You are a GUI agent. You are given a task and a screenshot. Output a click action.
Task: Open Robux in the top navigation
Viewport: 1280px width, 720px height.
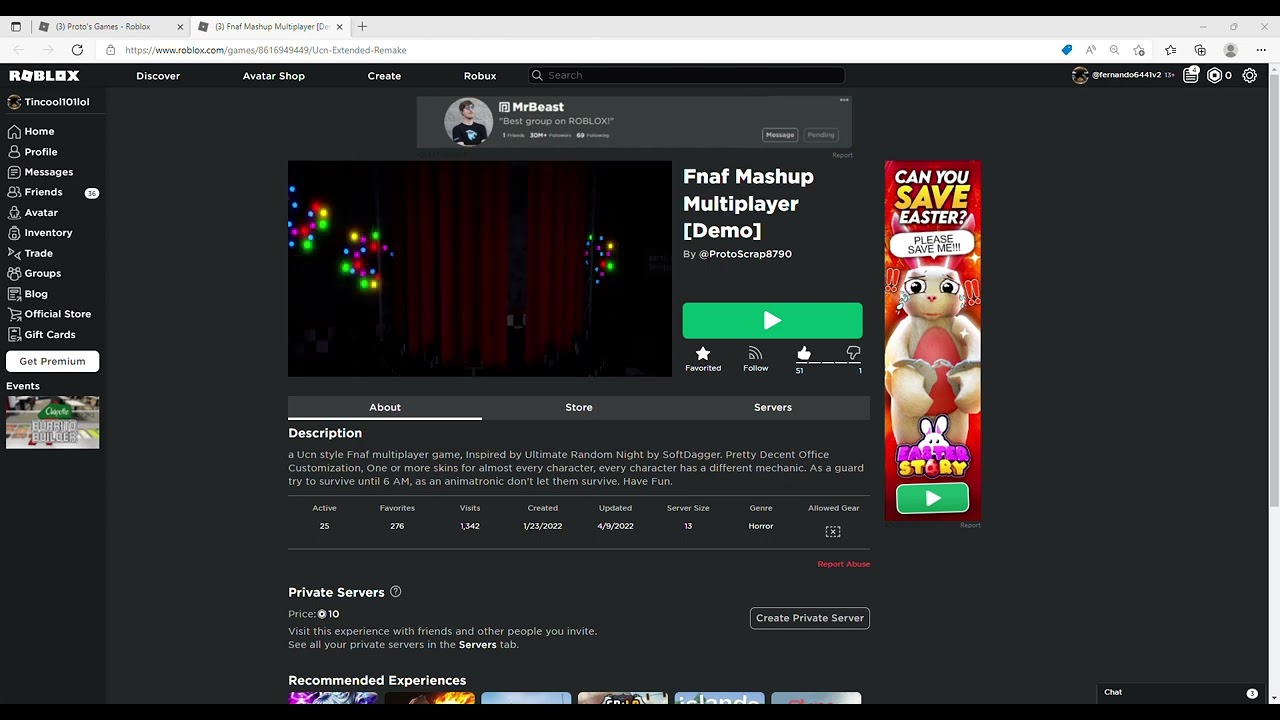click(480, 76)
